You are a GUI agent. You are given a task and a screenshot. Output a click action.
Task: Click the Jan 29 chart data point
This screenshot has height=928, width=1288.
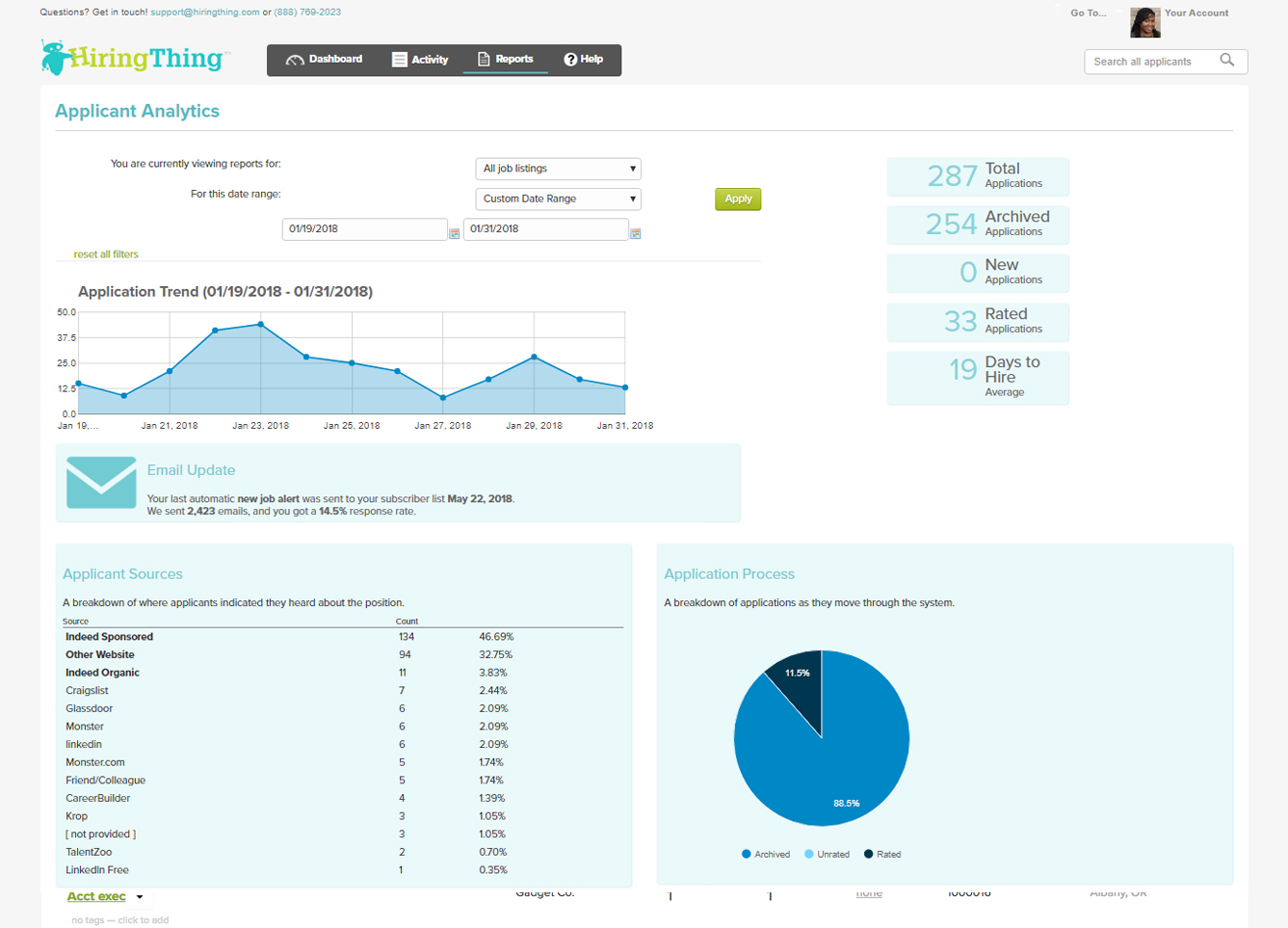(535, 358)
